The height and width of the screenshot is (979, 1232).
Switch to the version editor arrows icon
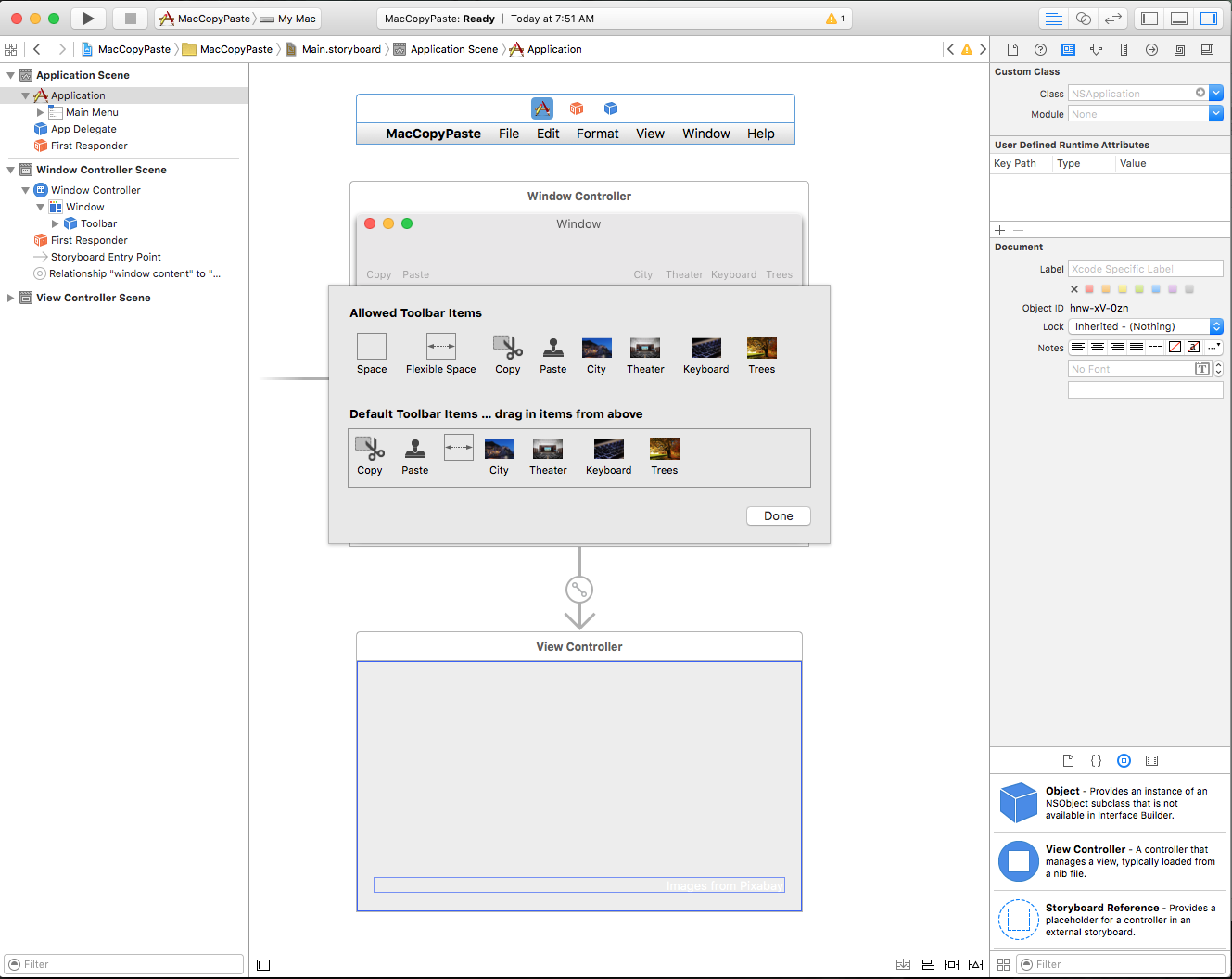1113,19
